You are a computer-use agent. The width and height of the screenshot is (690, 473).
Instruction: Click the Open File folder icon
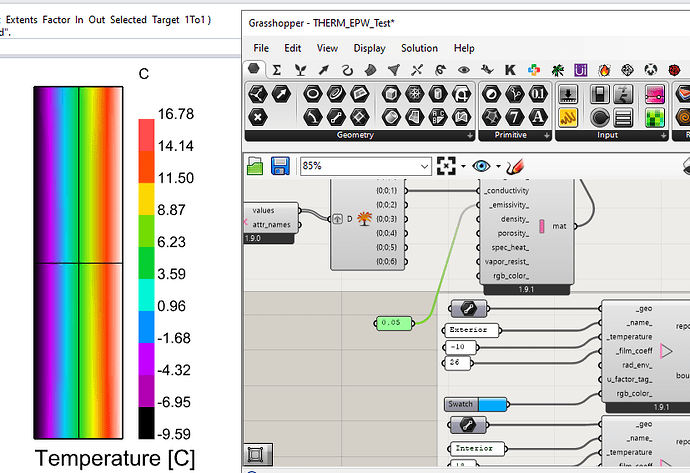tap(255, 166)
